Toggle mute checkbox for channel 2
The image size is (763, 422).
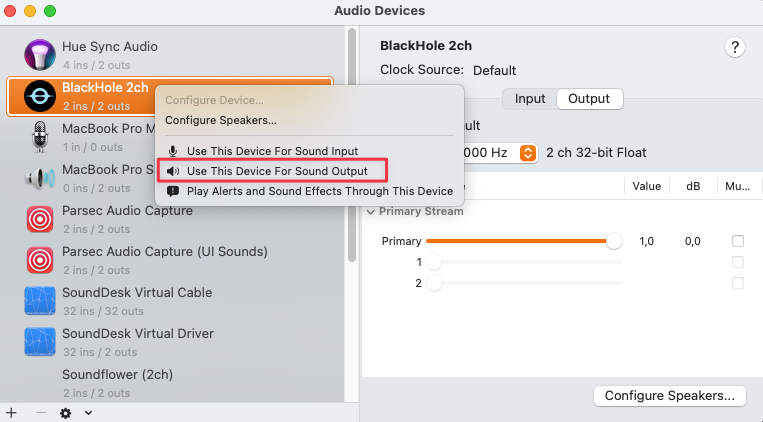pyautogui.click(x=738, y=283)
